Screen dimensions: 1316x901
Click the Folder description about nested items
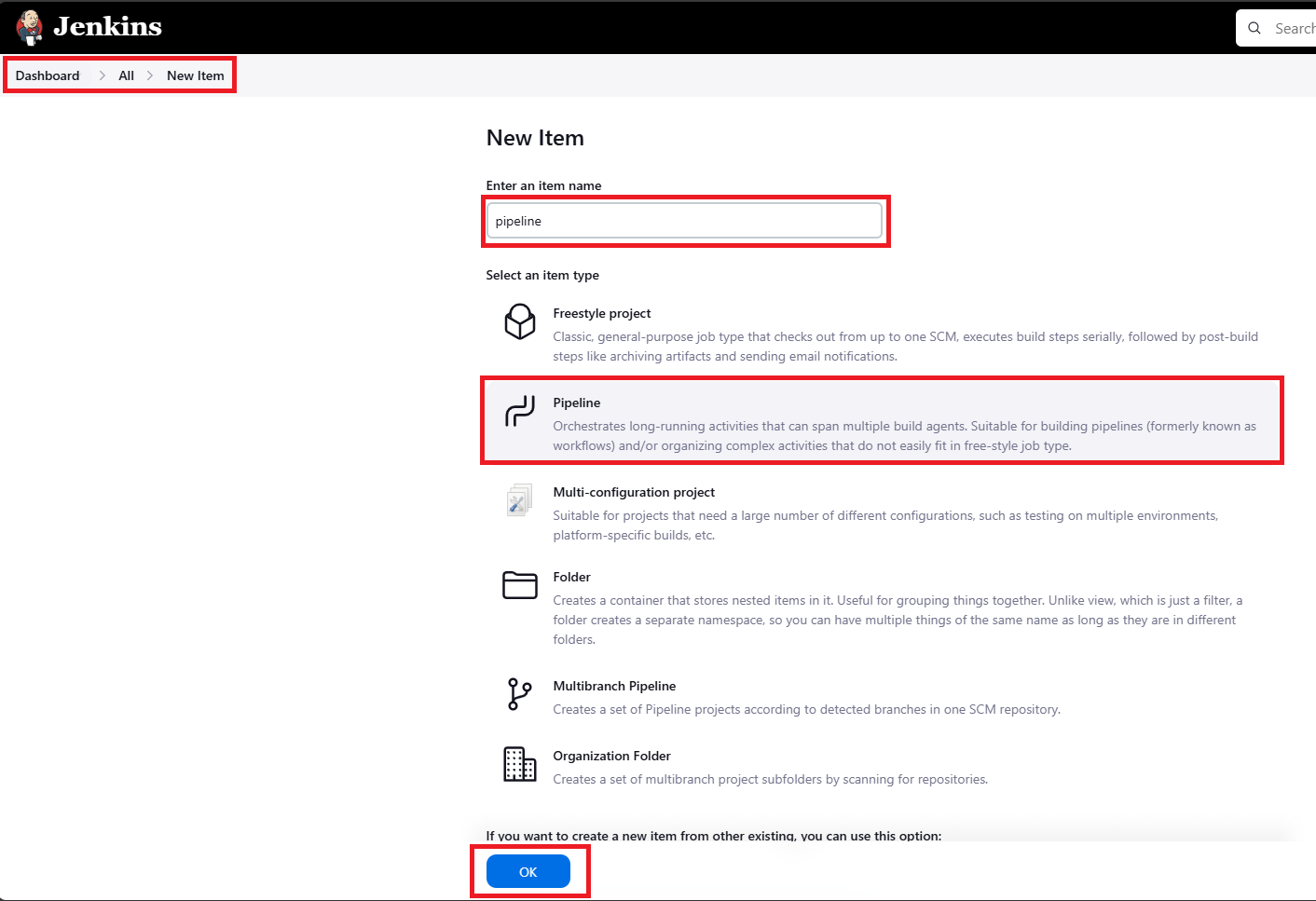(x=898, y=620)
